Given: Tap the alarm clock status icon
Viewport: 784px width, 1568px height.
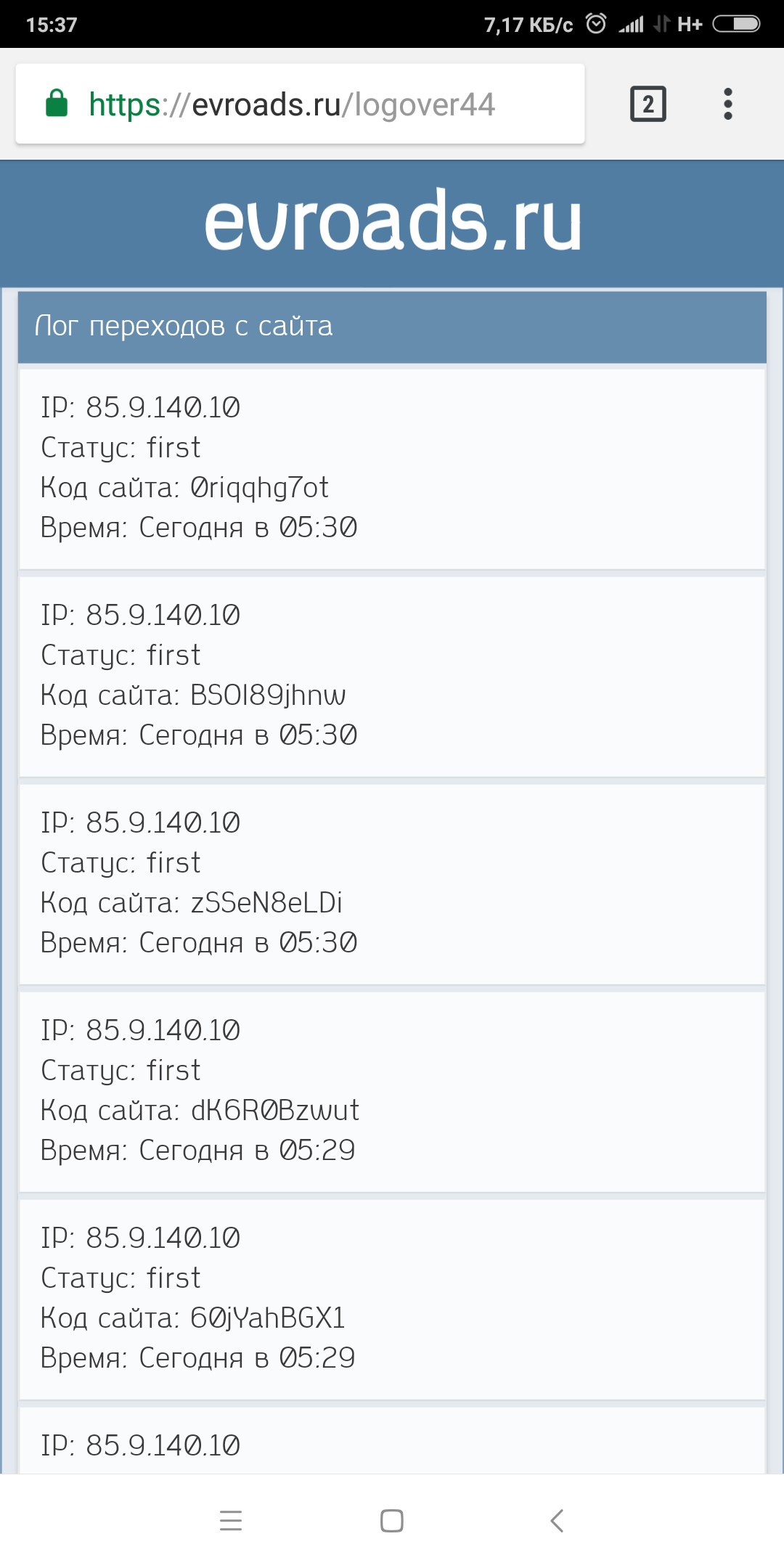Looking at the screenshot, I should 596,24.
